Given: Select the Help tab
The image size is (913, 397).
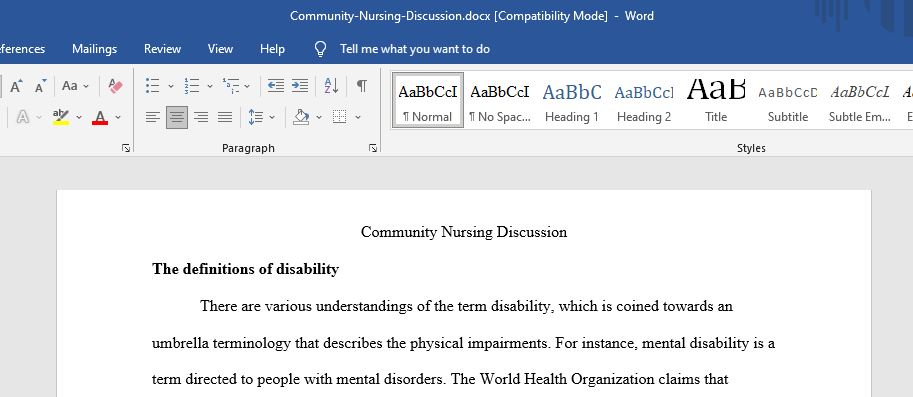Looking at the screenshot, I should 272,49.
